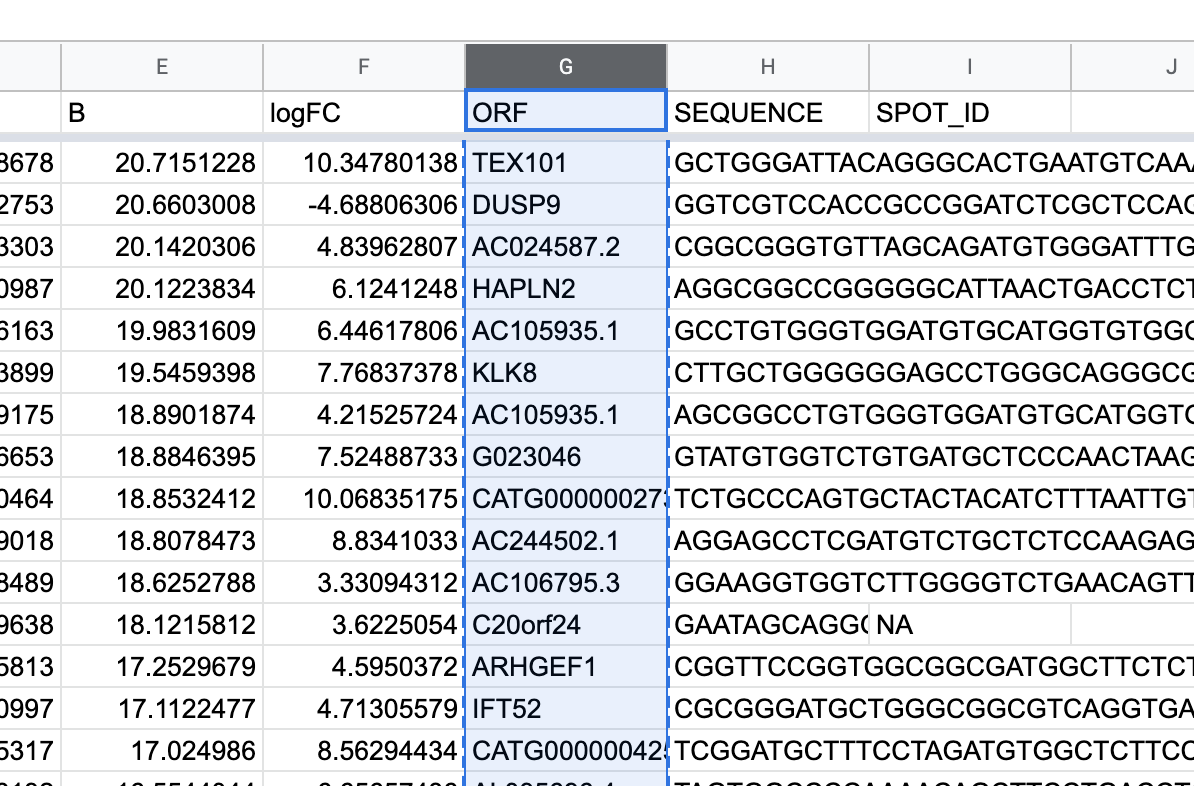Click the cell with 18.6252788

[x=162, y=583]
